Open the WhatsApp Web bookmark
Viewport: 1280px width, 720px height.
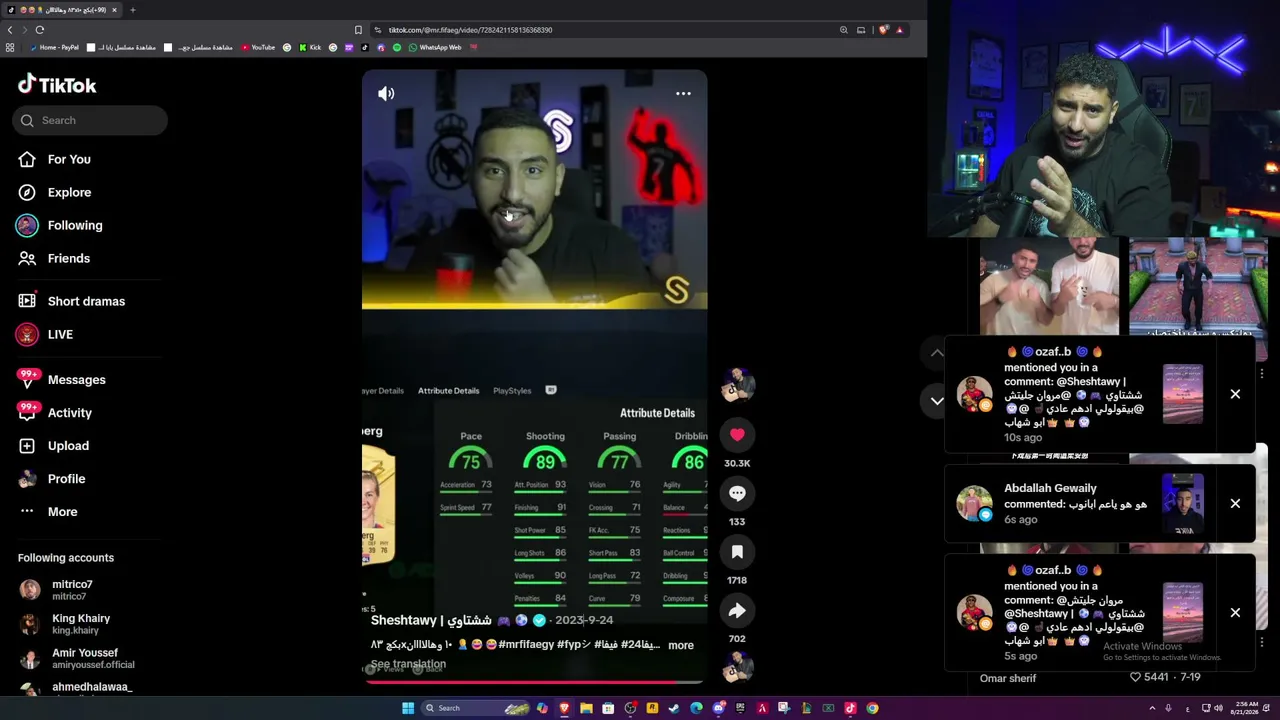click(x=435, y=48)
